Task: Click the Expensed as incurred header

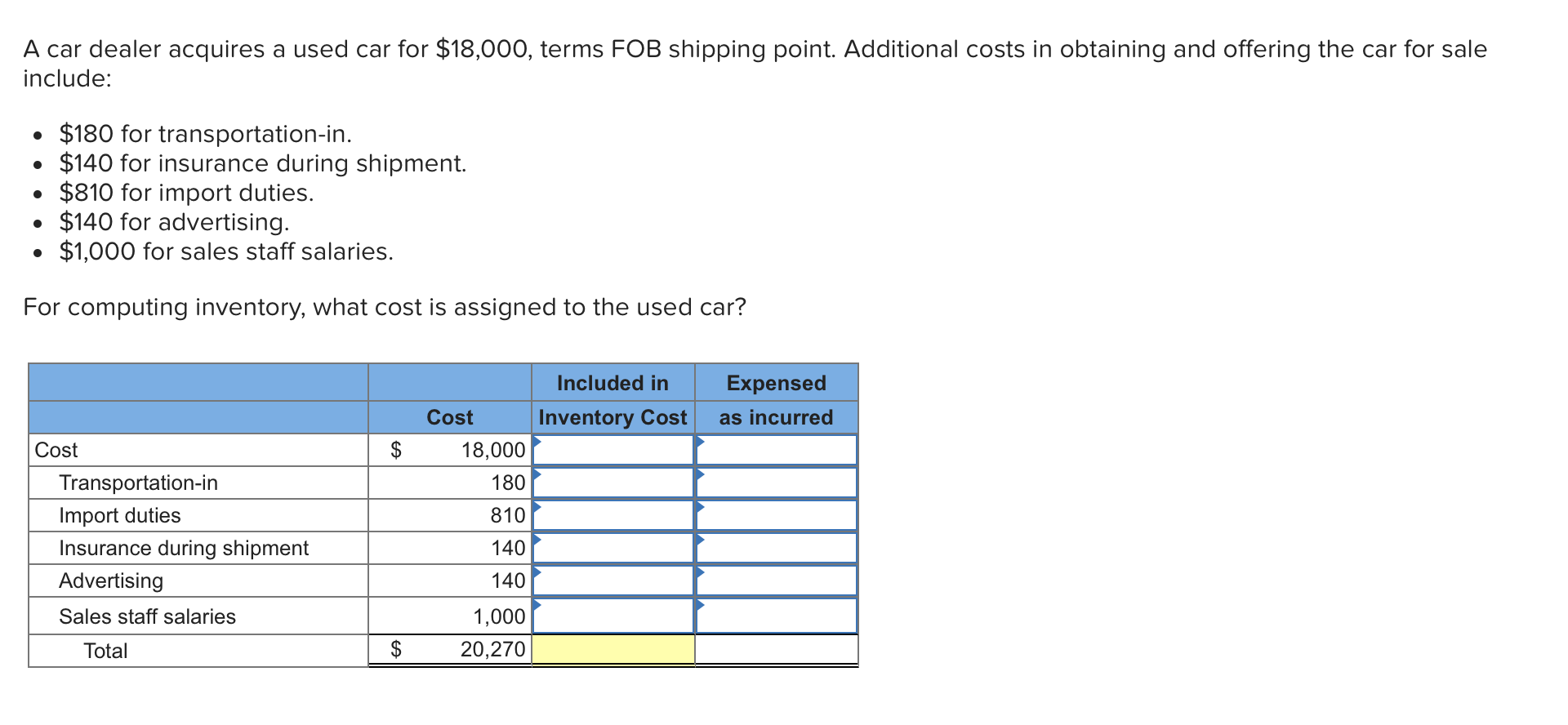Action: point(776,400)
